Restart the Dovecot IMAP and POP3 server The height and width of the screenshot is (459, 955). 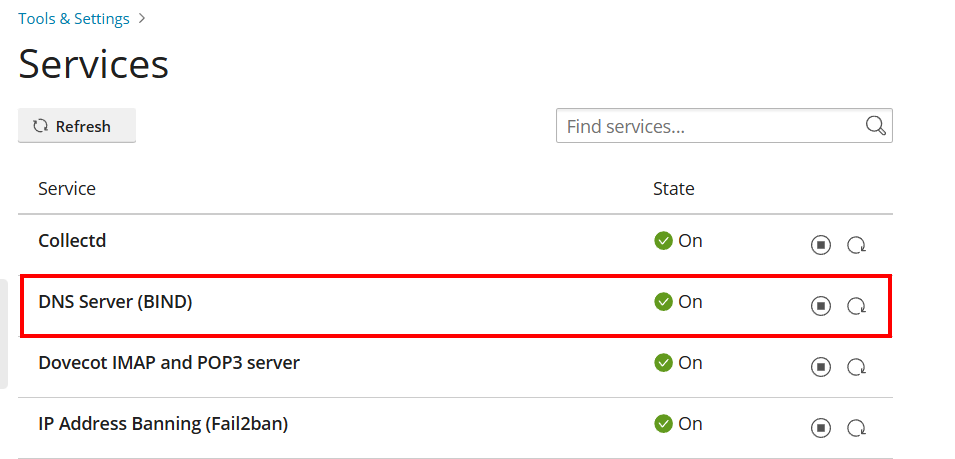pos(857,367)
